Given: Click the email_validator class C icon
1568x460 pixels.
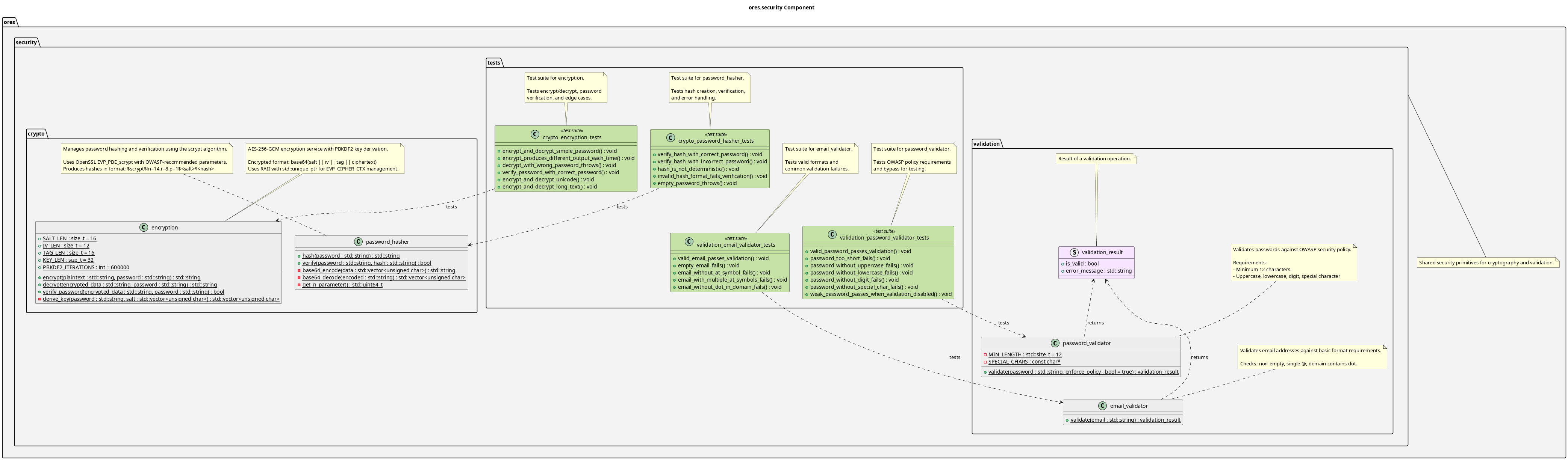Looking at the screenshot, I should coord(1102,406).
